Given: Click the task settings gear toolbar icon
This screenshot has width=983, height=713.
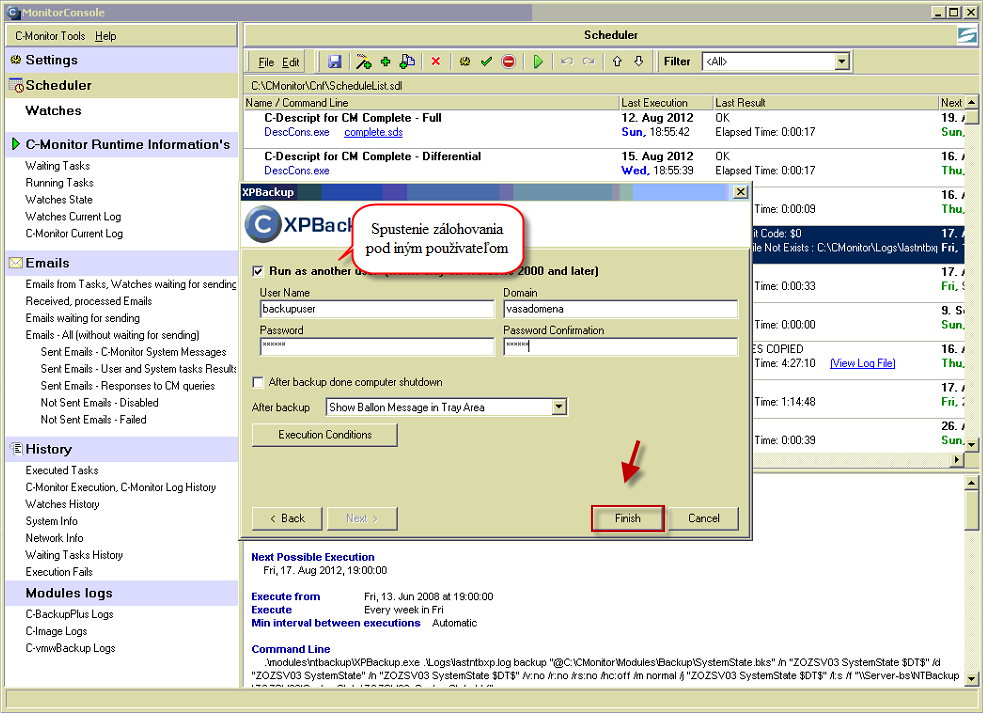Looking at the screenshot, I should pos(465,61).
